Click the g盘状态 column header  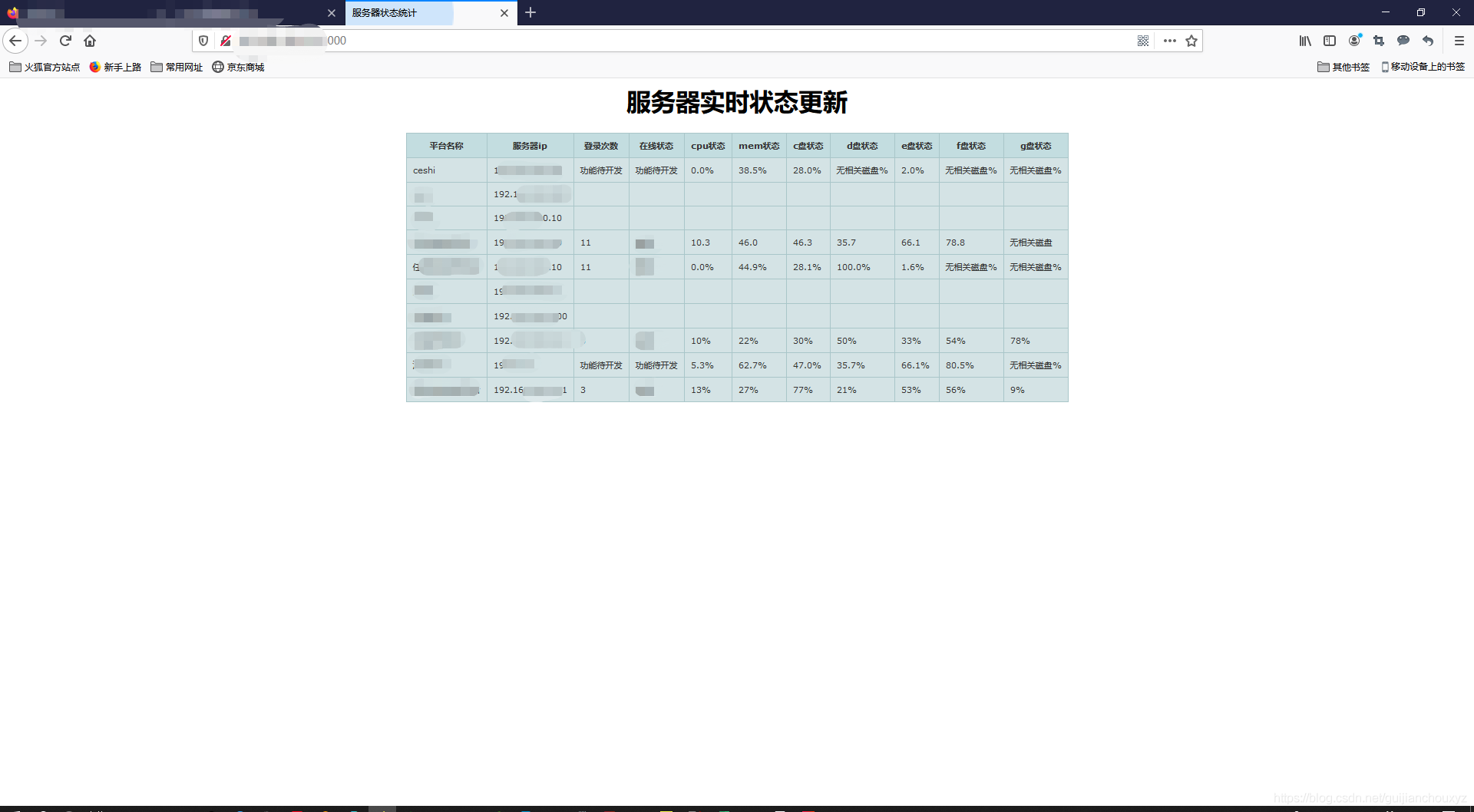[x=1036, y=146]
